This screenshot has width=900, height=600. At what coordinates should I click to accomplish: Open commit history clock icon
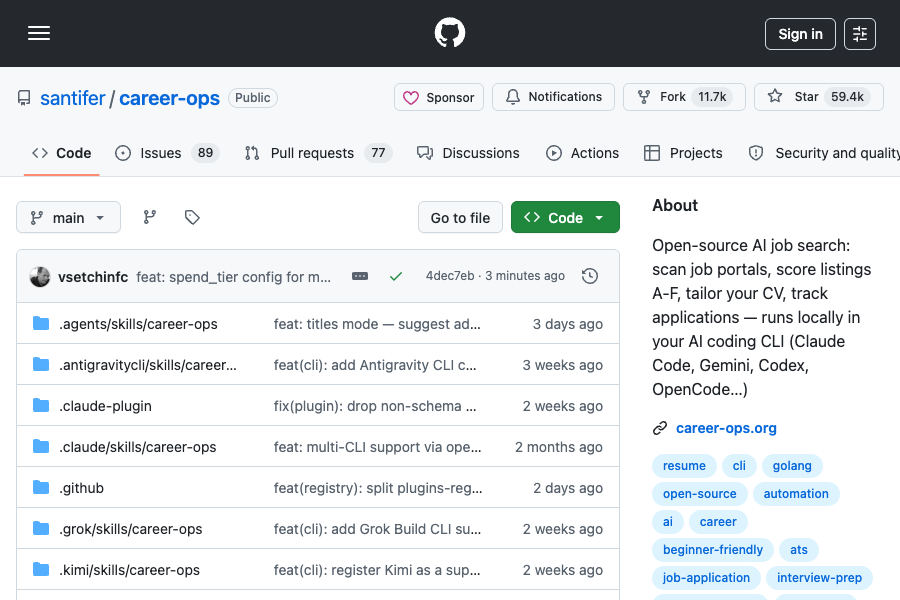coord(590,276)
